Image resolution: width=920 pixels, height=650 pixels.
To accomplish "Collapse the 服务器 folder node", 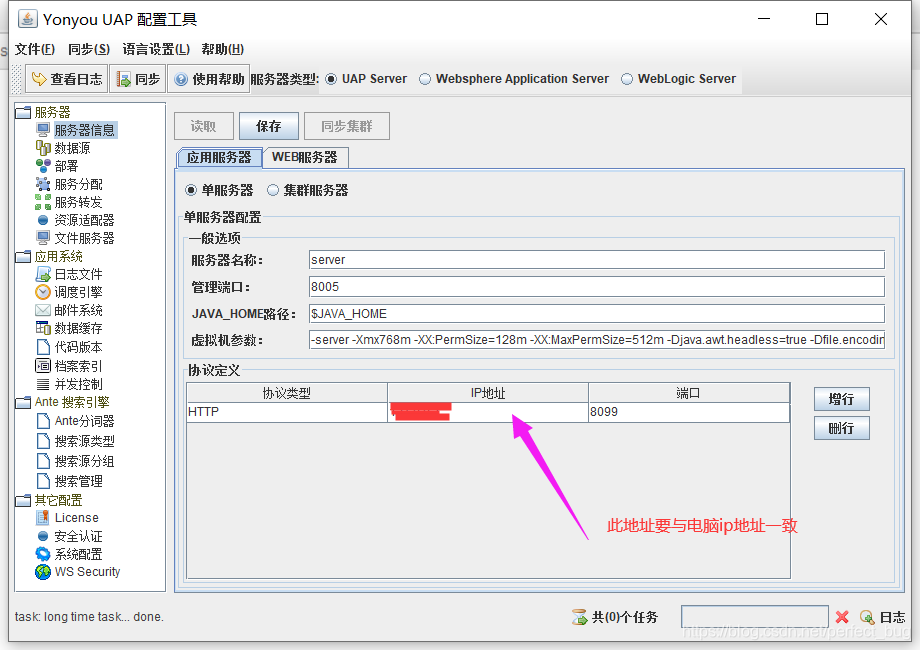I will (23, 112).
